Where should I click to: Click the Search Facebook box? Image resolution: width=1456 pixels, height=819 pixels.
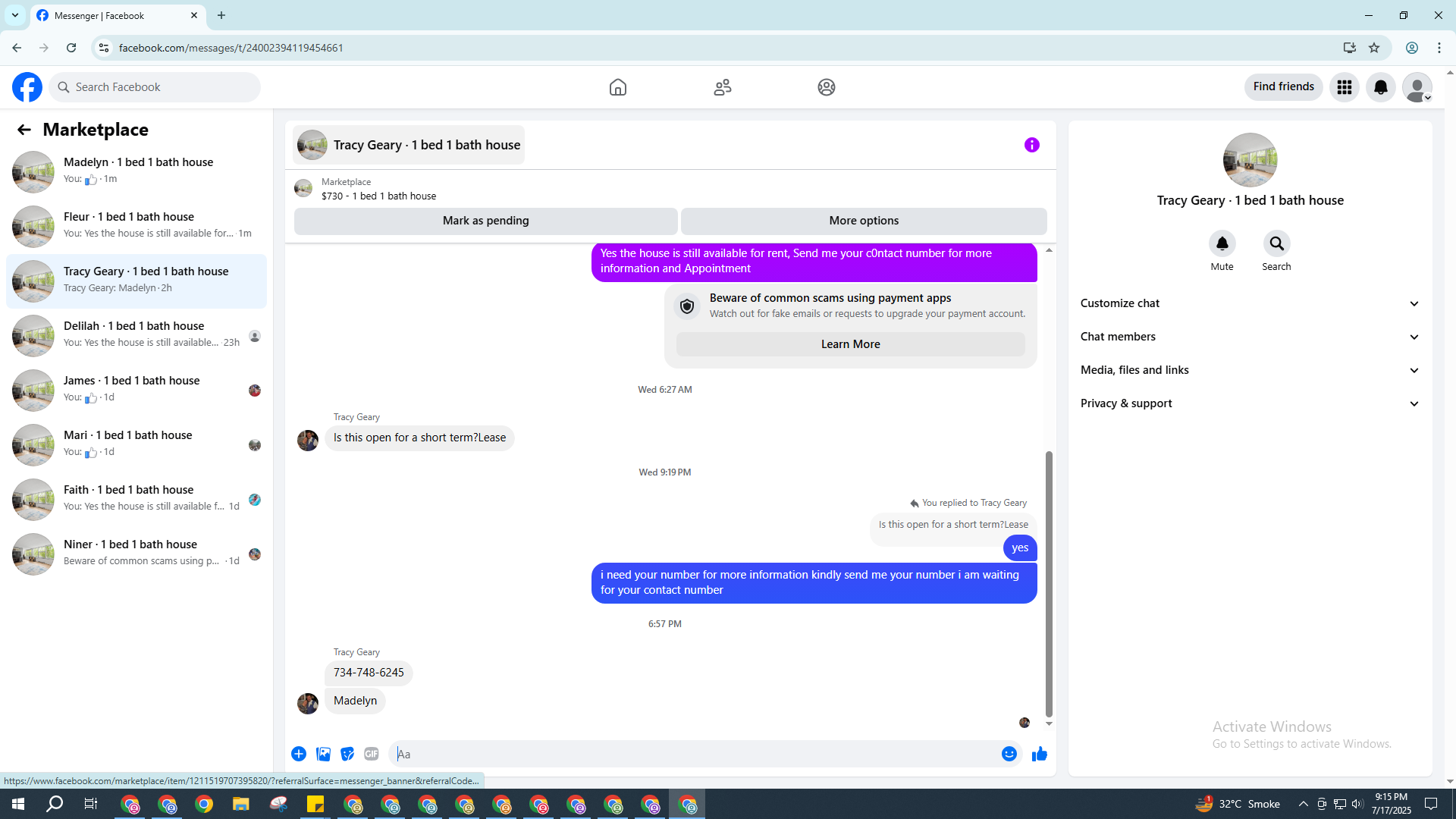tap(155, 87)
